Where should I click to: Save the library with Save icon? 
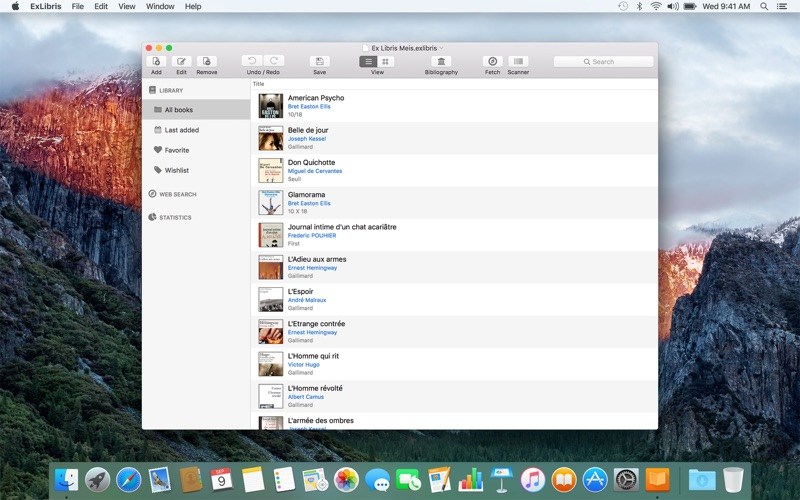coord(319,61)
